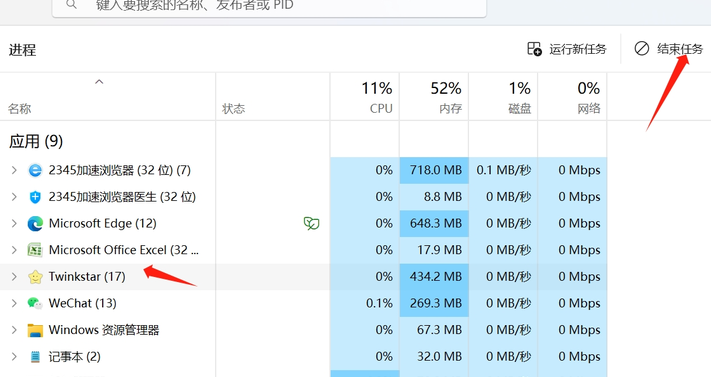711x377 pixels.
Task: Sort processes by 网络 column
Action: click(x=572, y=97)
